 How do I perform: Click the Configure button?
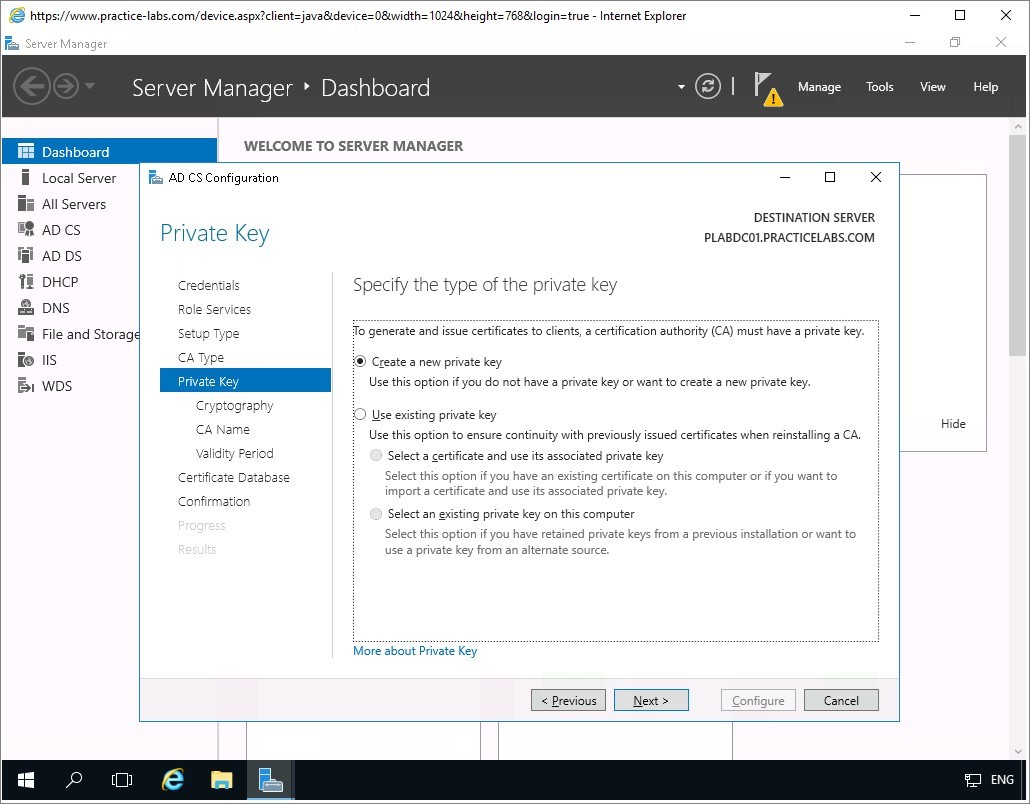coord(758,700)
